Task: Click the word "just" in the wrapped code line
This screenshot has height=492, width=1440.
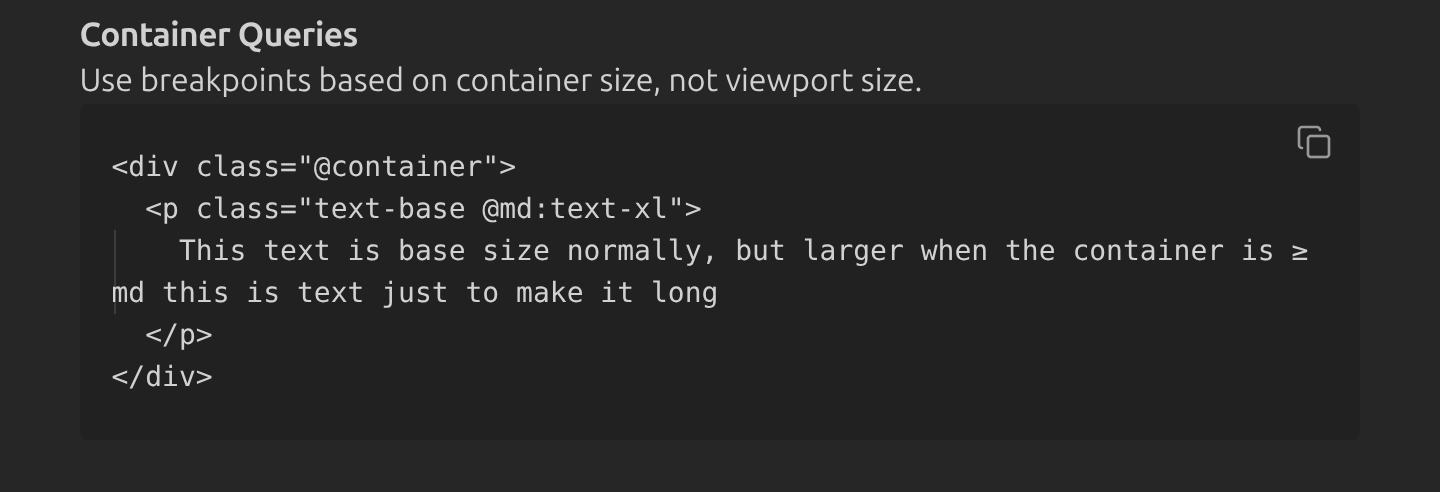Action: point(414,293)
